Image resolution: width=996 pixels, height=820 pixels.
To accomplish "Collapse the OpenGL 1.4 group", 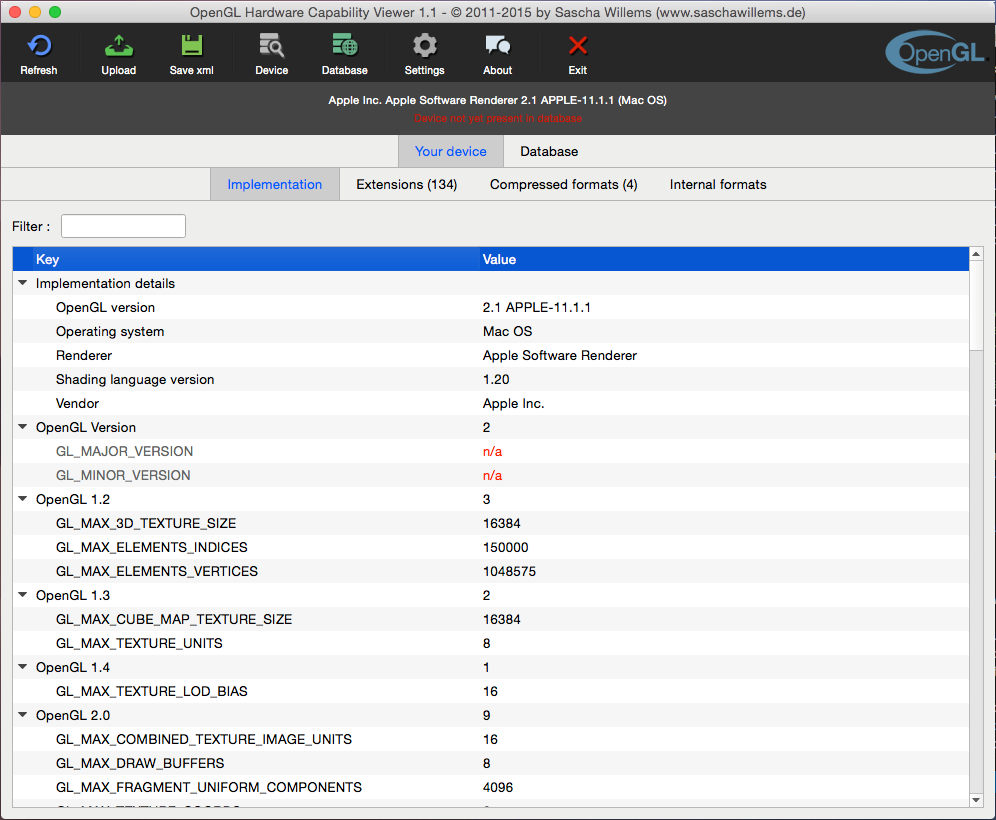I will (x=23, y=667).
